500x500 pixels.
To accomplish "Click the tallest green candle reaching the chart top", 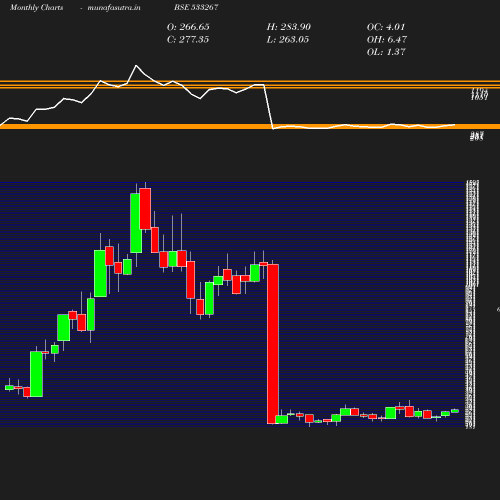I will coord(136,223).
